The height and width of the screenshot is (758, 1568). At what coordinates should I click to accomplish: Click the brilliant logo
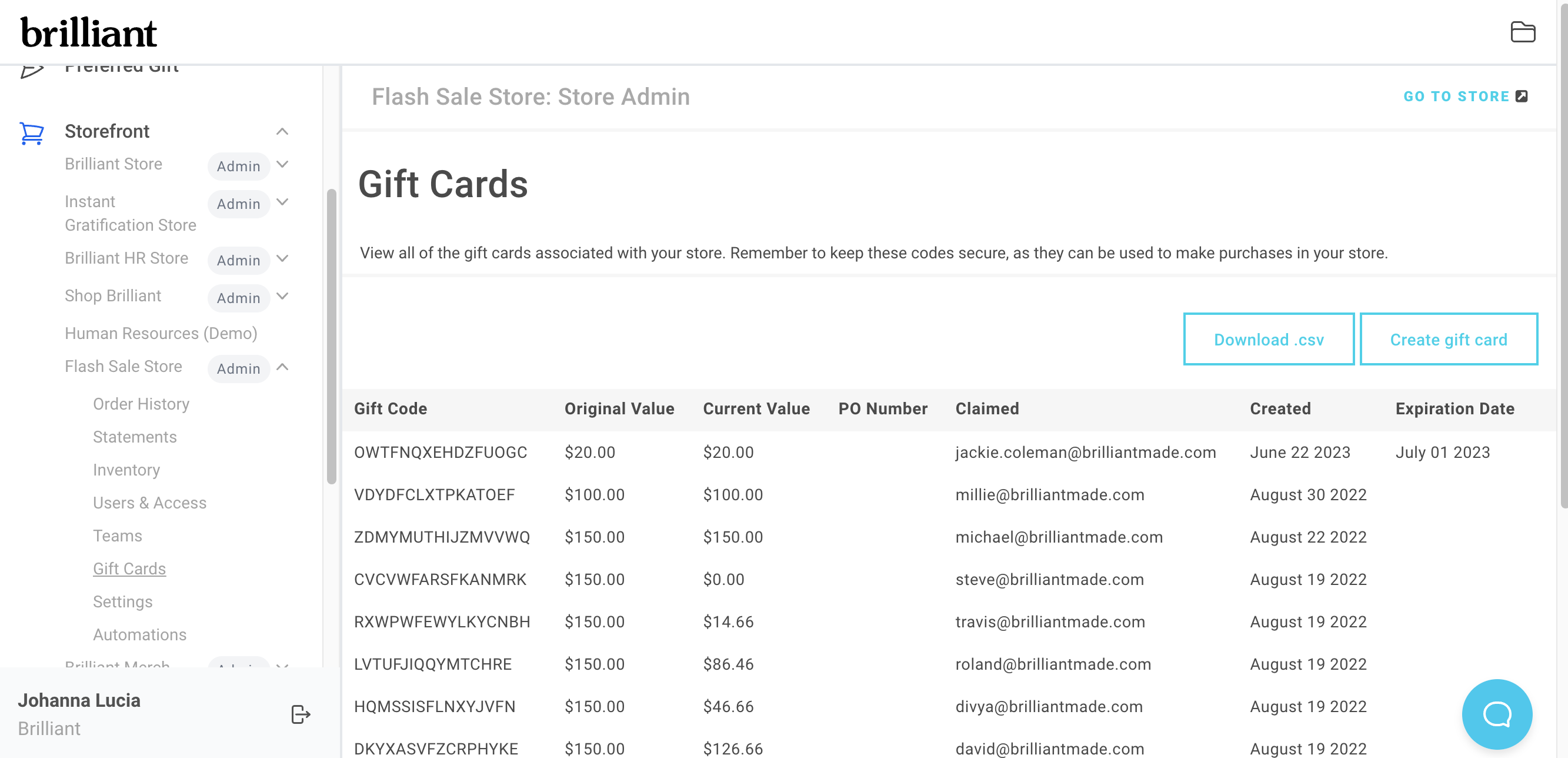point(89,33)
